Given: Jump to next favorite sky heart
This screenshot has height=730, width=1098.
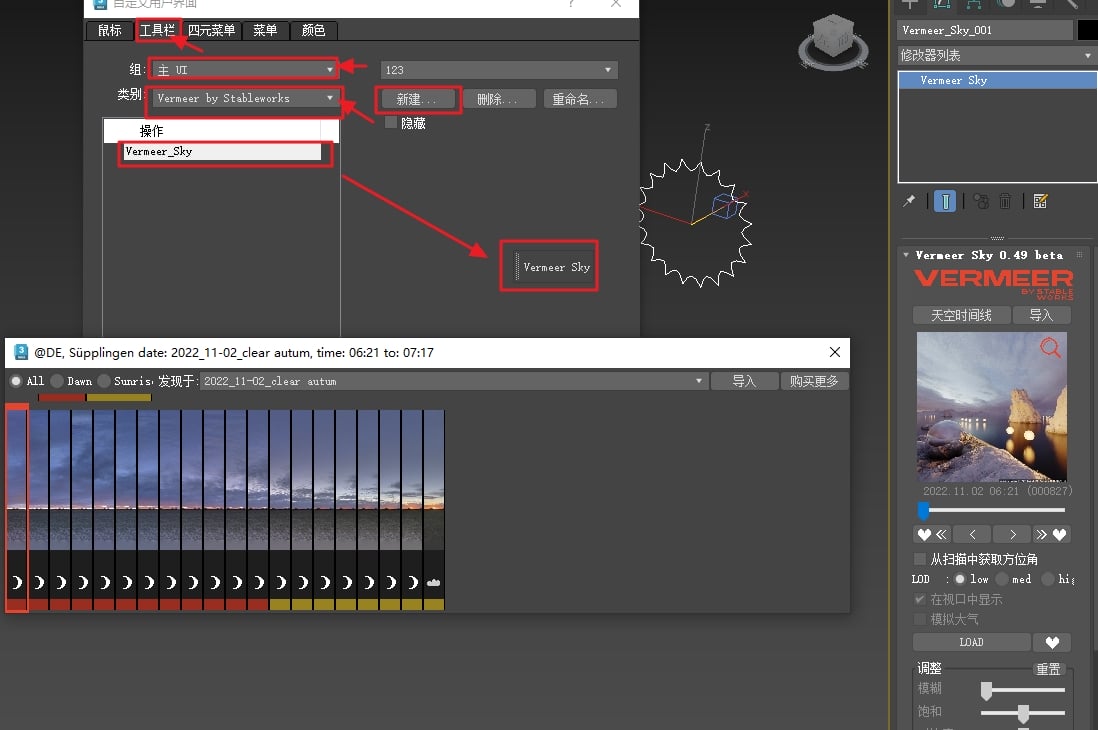Looking at the screenshot, I should pos(1059,535).
